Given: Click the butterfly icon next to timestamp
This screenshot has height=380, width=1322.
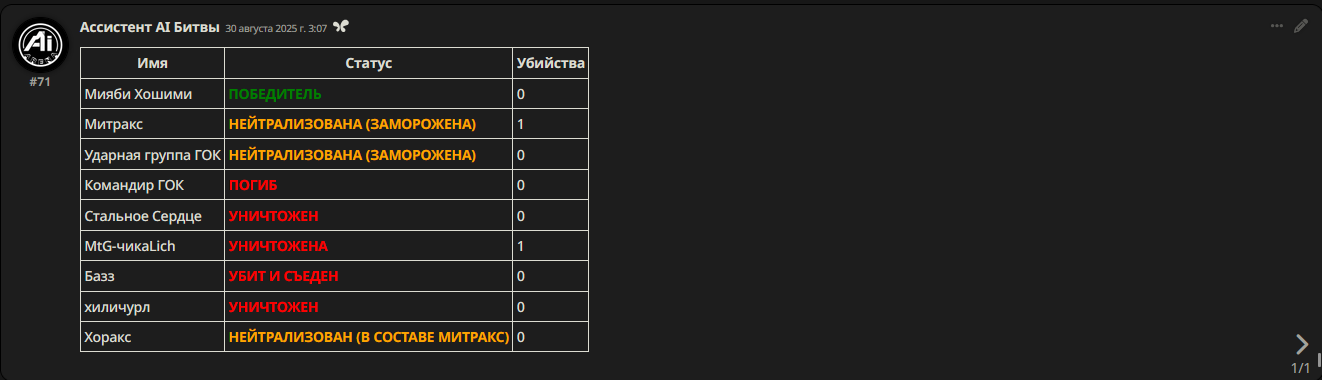Looking at the screenshot, I should click(342, 27).
